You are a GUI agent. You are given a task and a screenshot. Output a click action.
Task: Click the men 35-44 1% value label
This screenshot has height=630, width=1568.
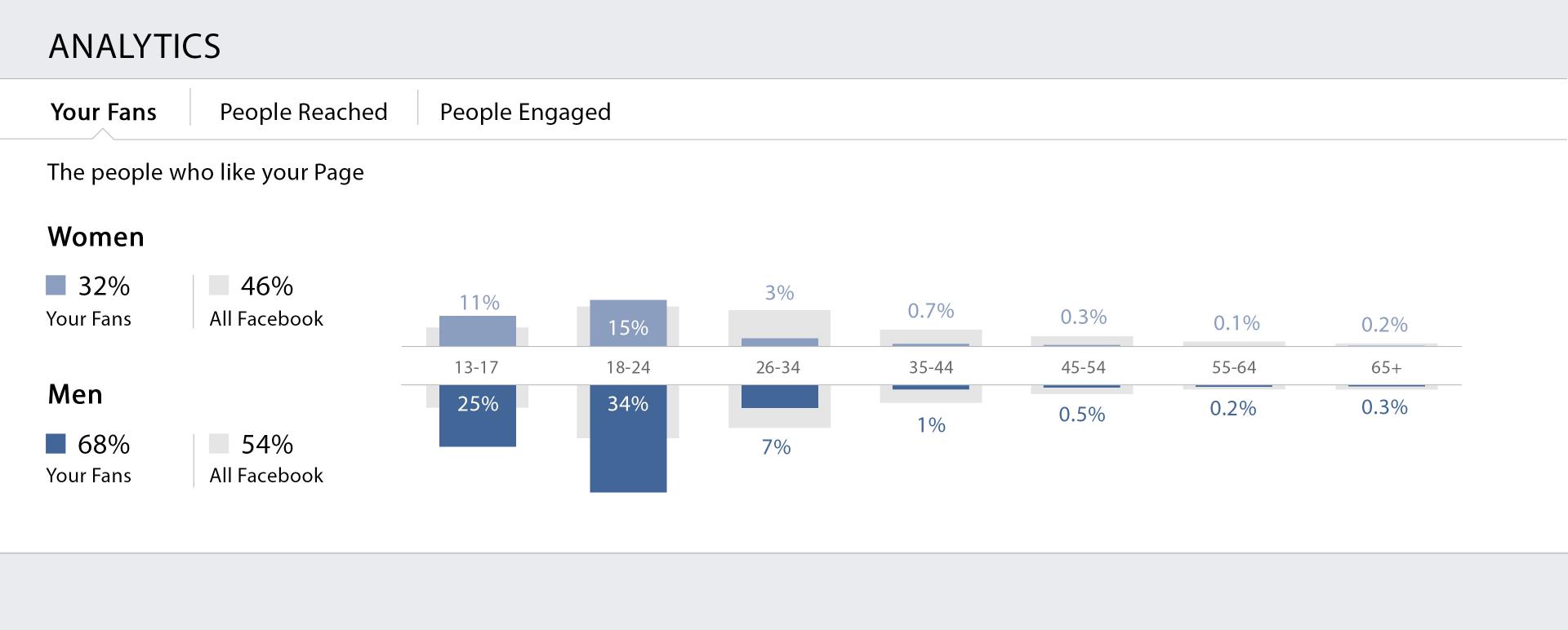click(931, 425)
